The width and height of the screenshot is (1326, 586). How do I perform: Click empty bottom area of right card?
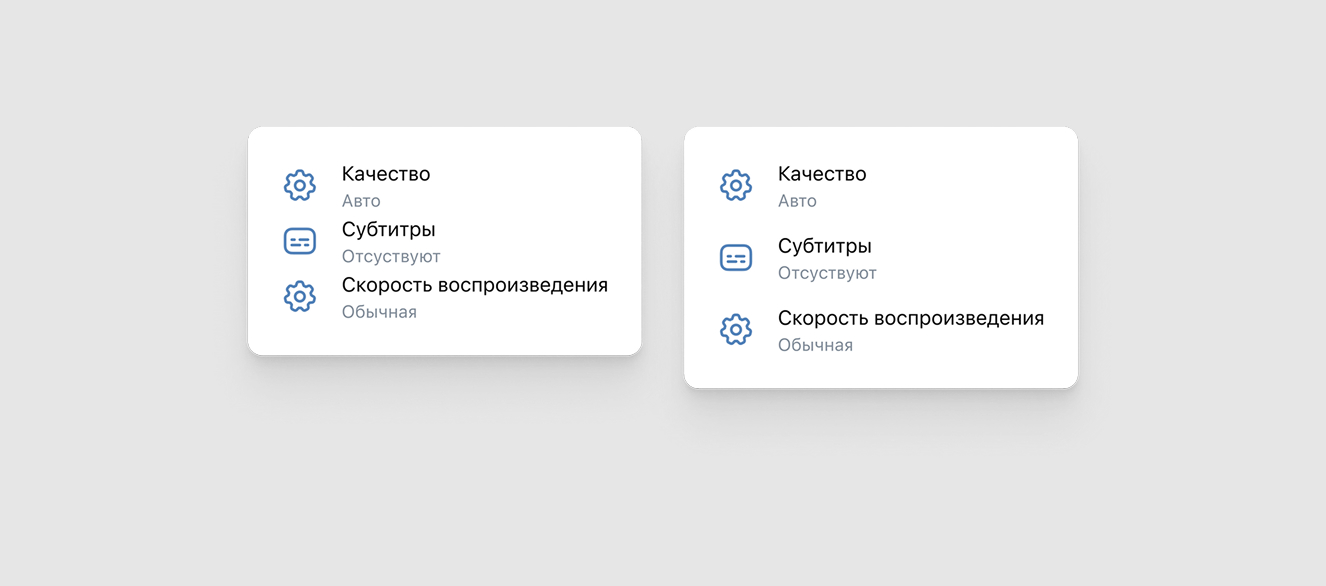[880, 373]
